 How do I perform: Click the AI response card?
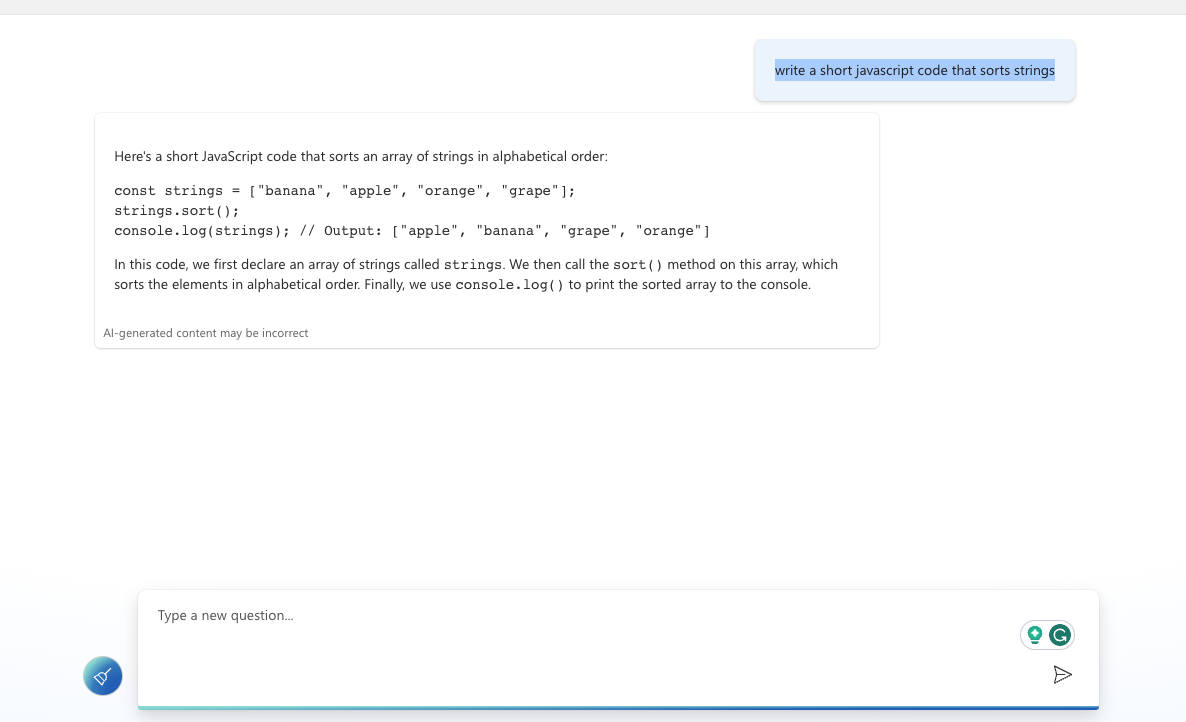click(x=486, y=230)
